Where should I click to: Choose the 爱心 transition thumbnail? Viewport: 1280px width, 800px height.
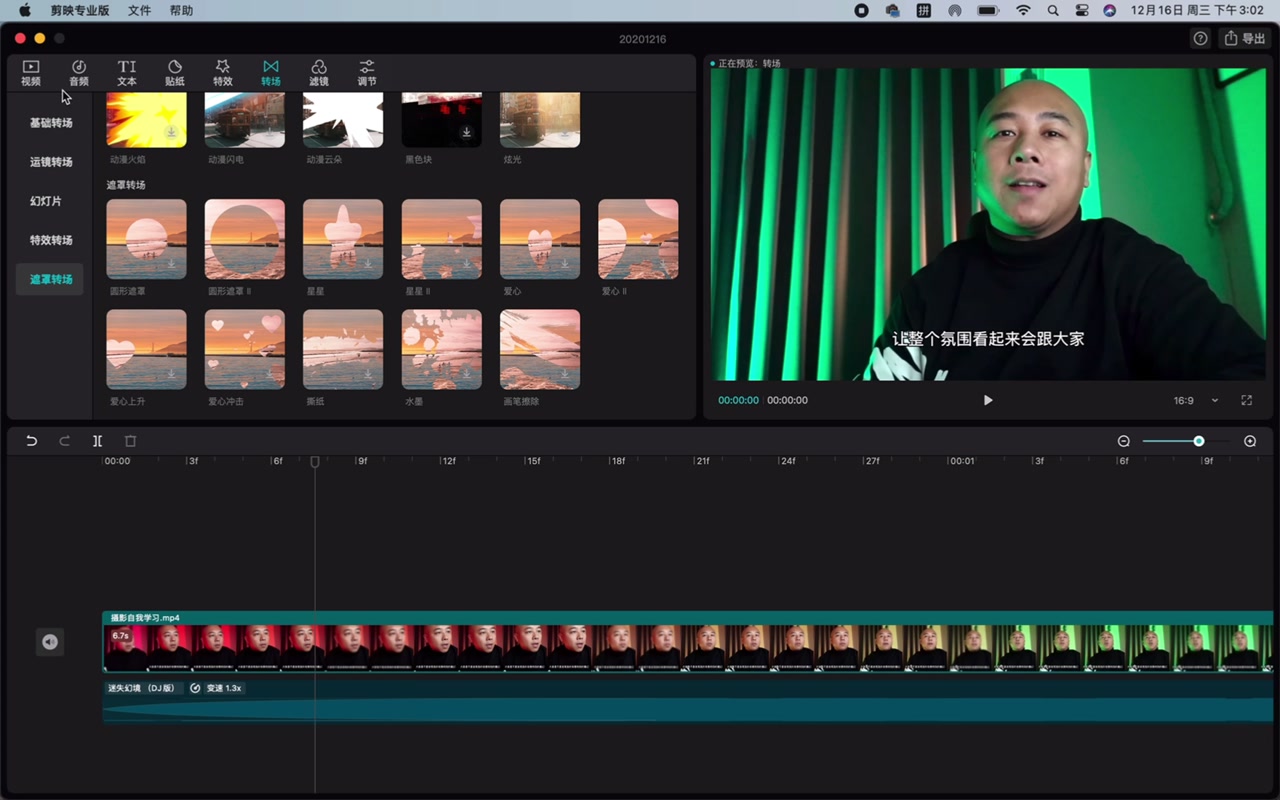[540, 239]
